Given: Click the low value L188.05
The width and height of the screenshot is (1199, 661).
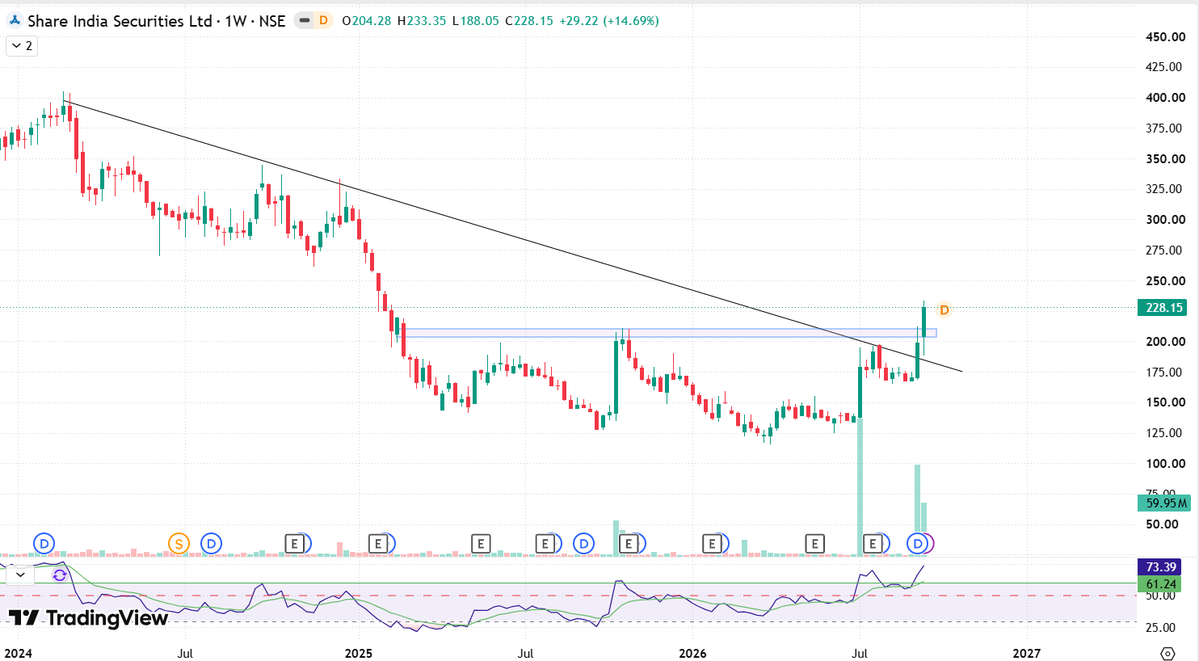Looking at the screenshot, I should pyautogui.click(x=476, y=21).
